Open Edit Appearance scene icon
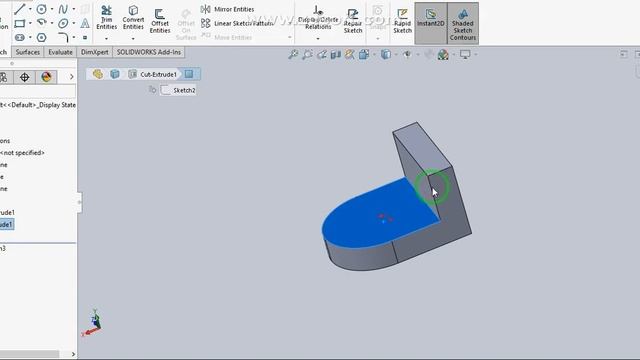The width and height of the screenshot is (640, 360). pos(443,54)
